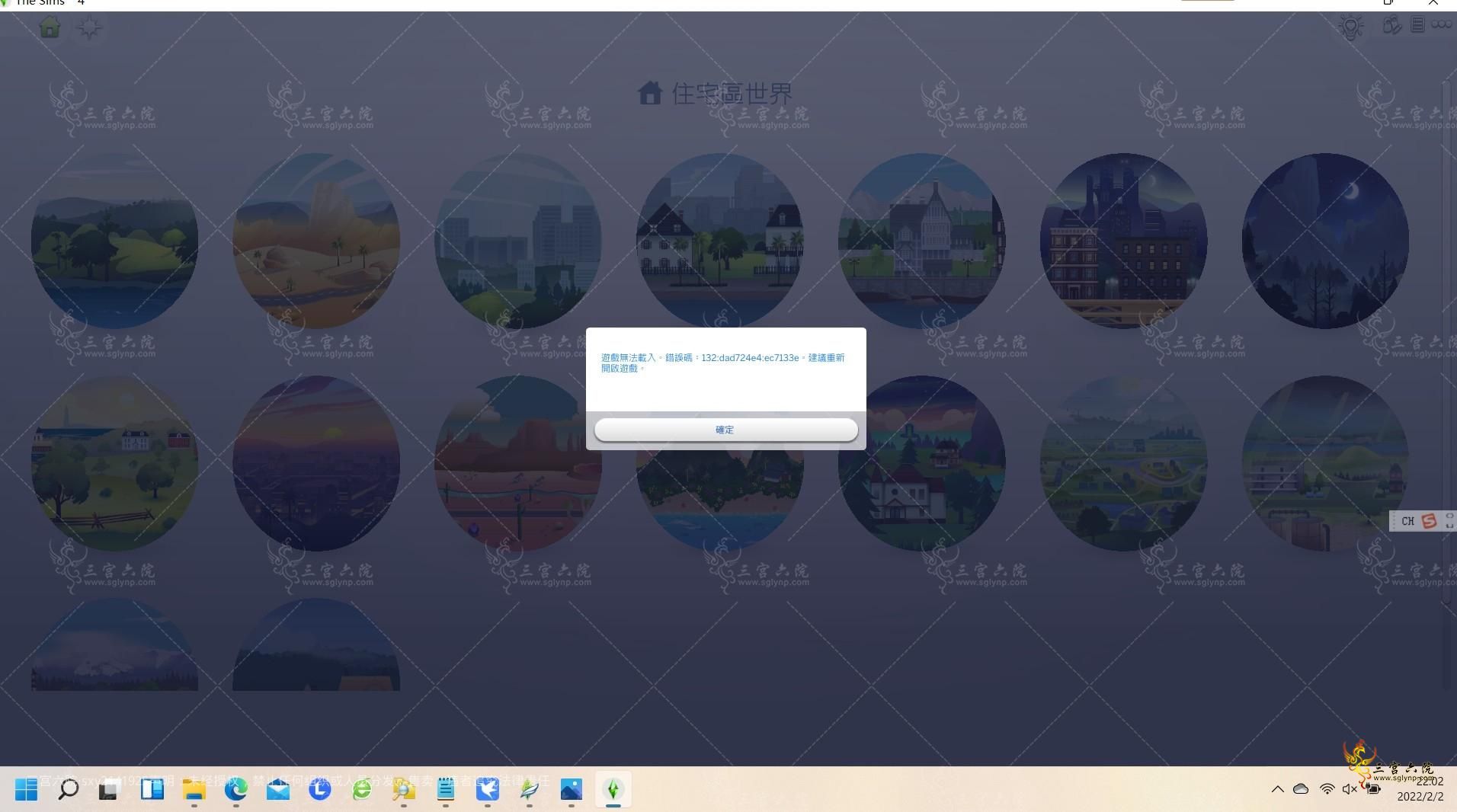The width and height of the screenshot is (1457, 812).
Task: Select the countryside wooden fence world
Action: click(x=114, y=463)
